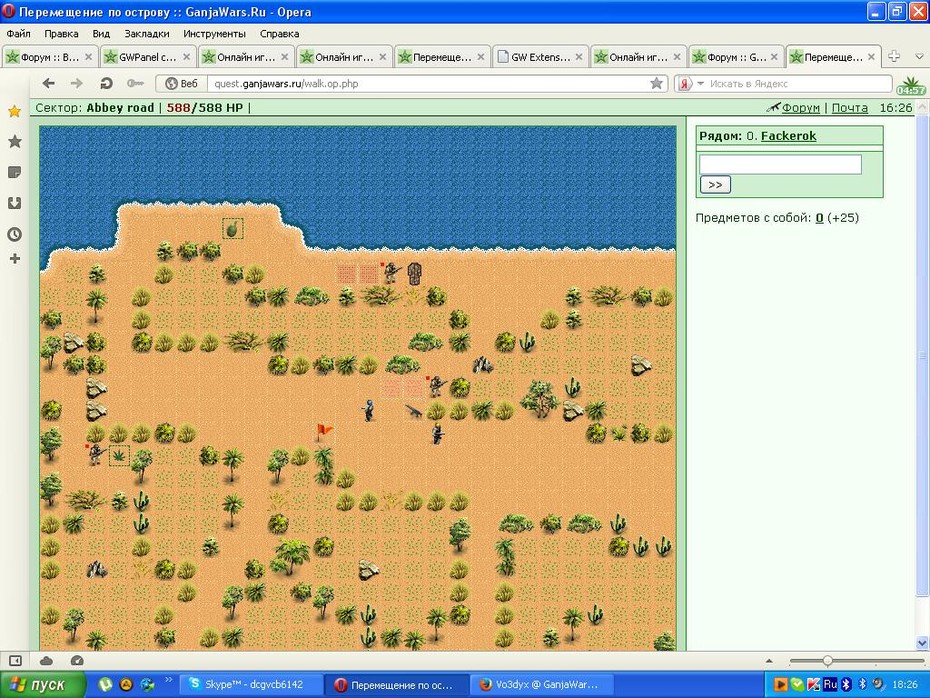This screenshot has width=930, height=698.
Task: Click the sector name Abbey road
Action: [x=120, y=108]
